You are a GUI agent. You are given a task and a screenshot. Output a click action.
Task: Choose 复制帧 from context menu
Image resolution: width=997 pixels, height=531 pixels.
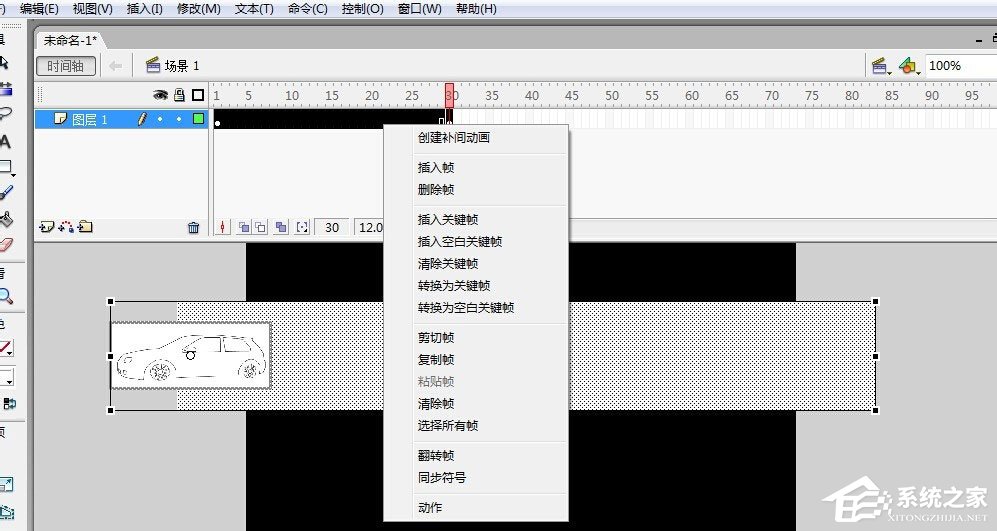pos(476,359)
